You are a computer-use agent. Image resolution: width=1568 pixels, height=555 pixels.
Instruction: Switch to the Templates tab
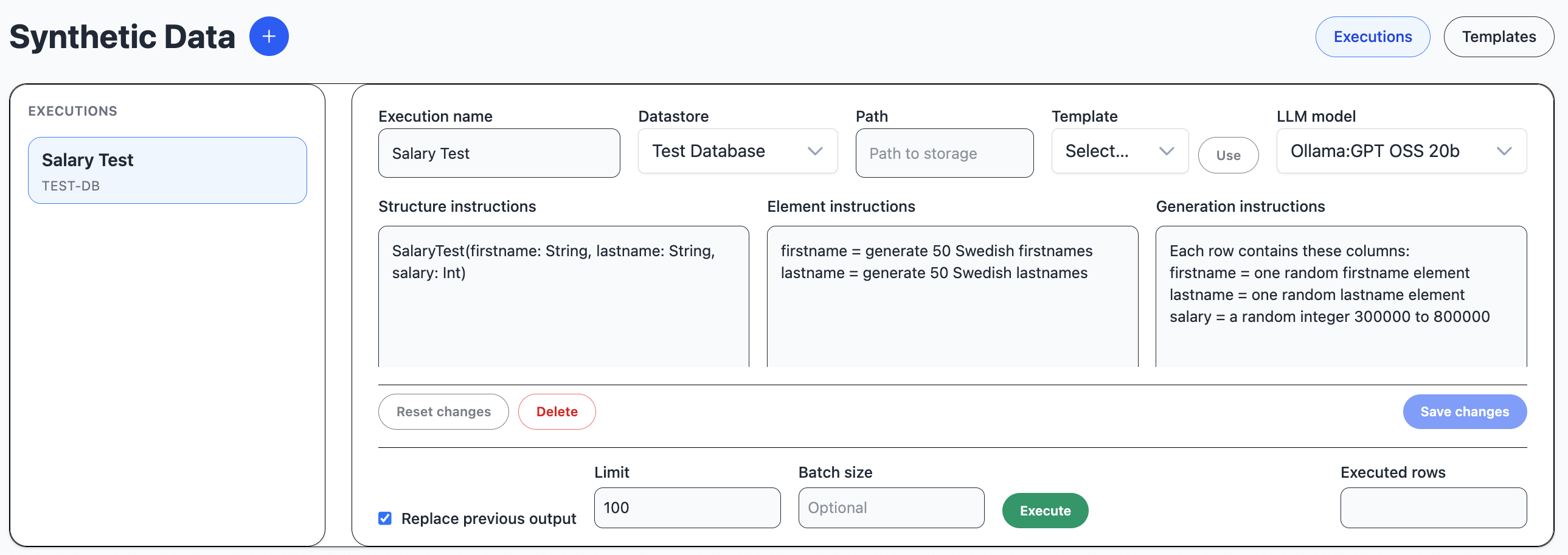(x=1498, y=37)
